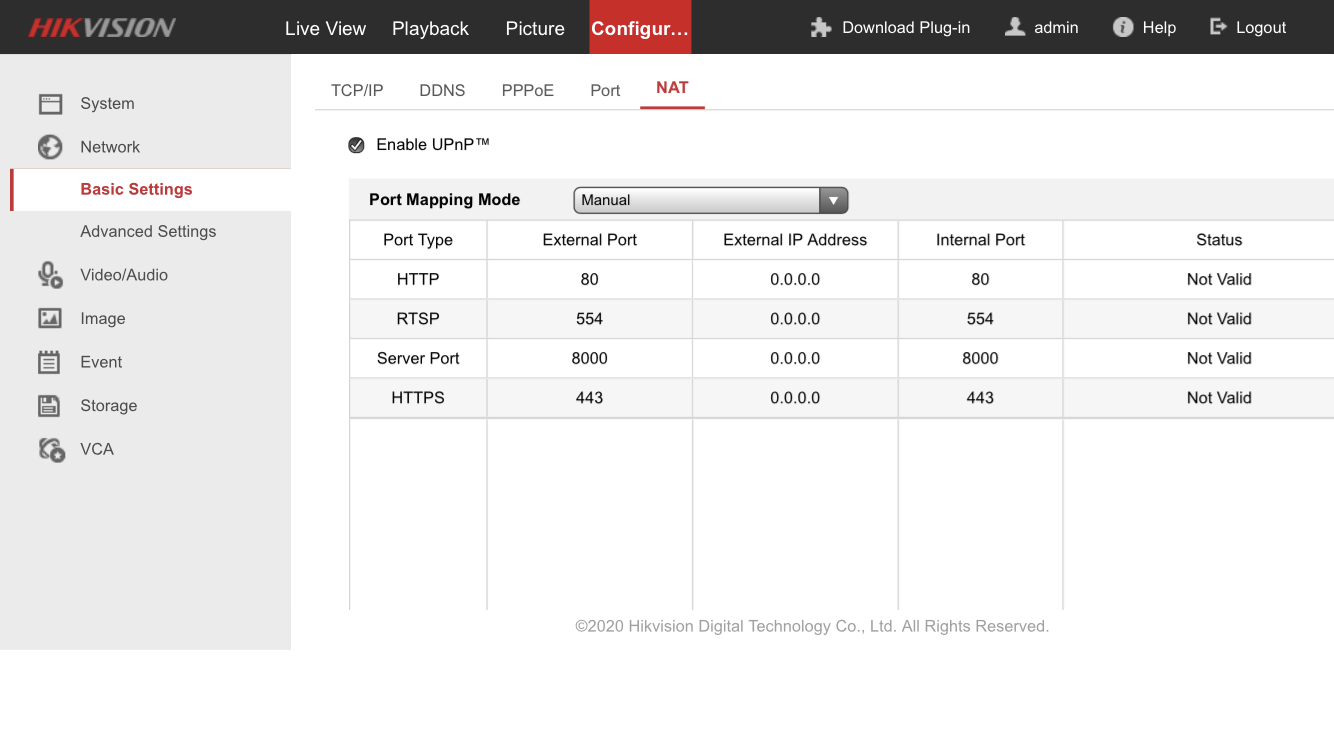
Task: Click the Image picture icon
Action: click(x=50, y=319)
